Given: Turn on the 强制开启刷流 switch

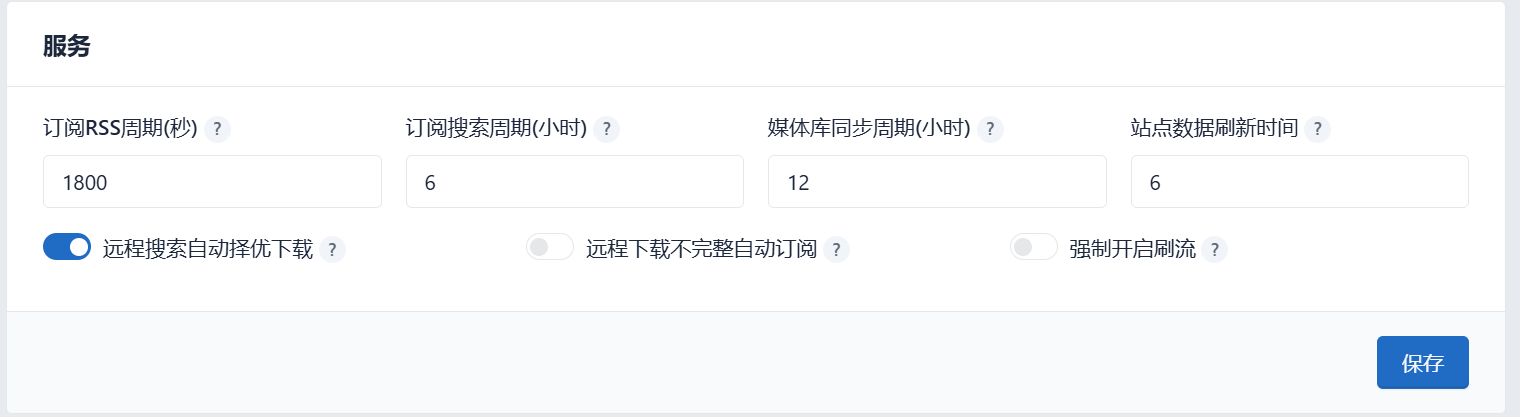Looking at the screenshot, I should point(1034,247).
